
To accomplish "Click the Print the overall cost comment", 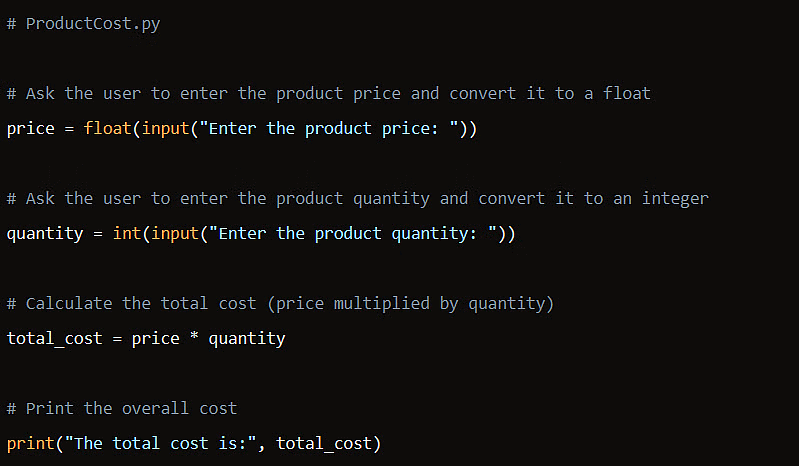I will click(122, 408).
